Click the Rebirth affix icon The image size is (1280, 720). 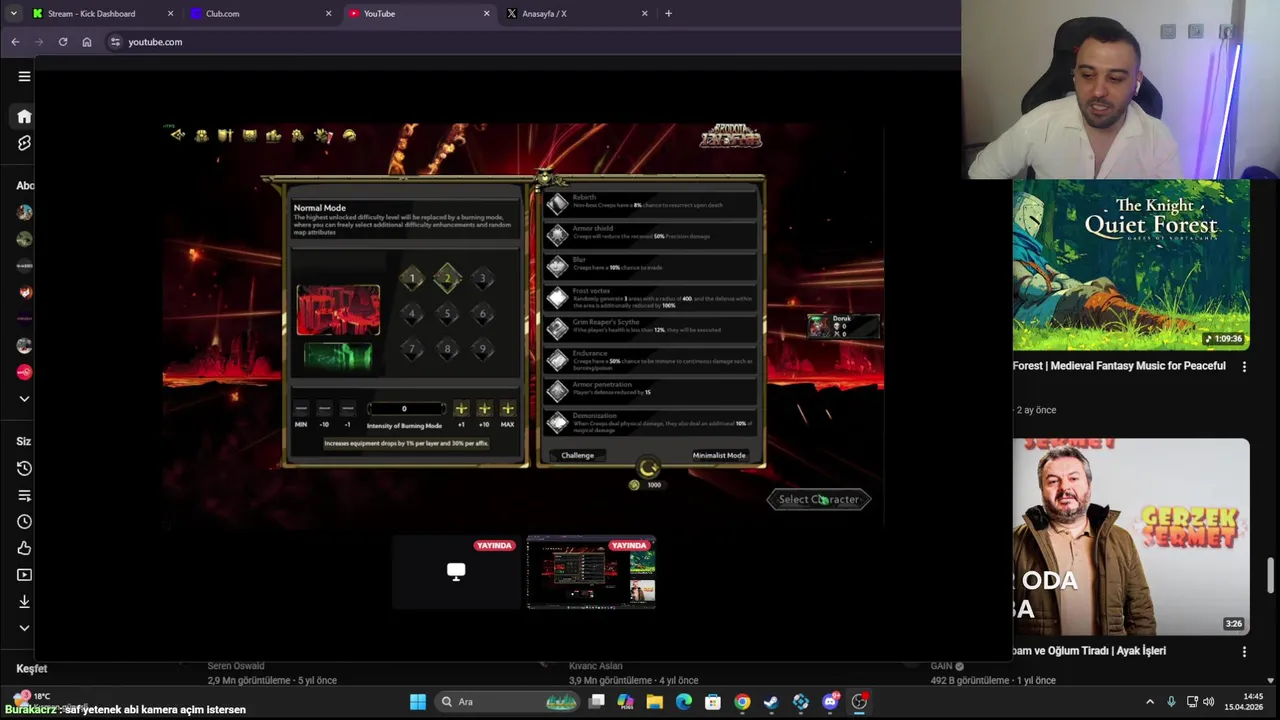(557, 204)
